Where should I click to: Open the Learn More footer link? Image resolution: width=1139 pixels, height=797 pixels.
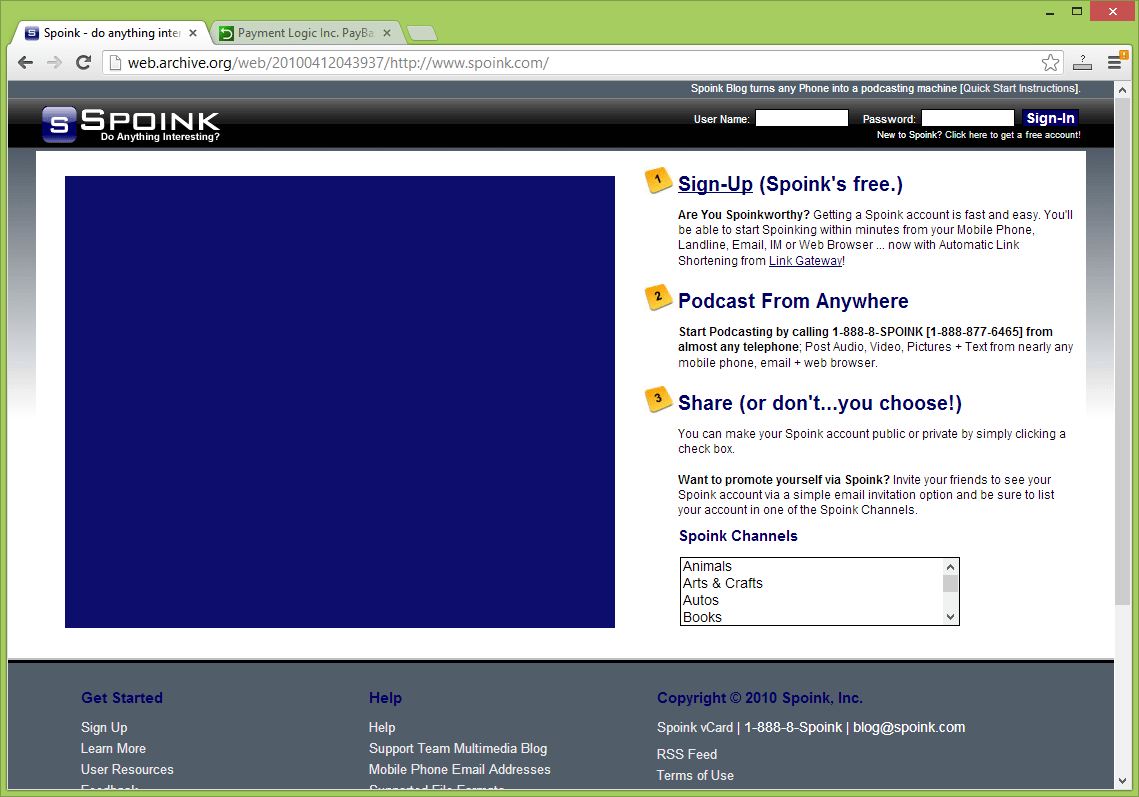point(113,748)
